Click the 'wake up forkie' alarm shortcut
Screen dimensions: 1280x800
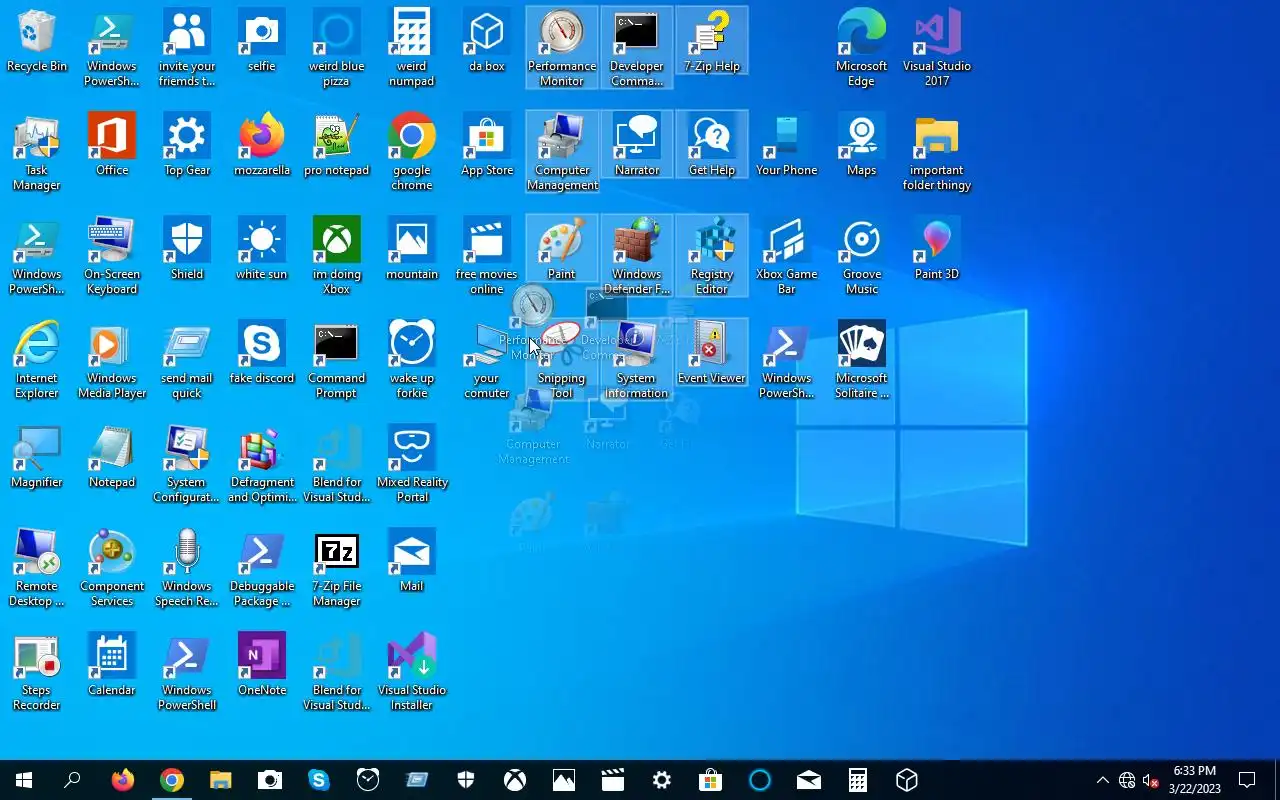coord(412,360)
